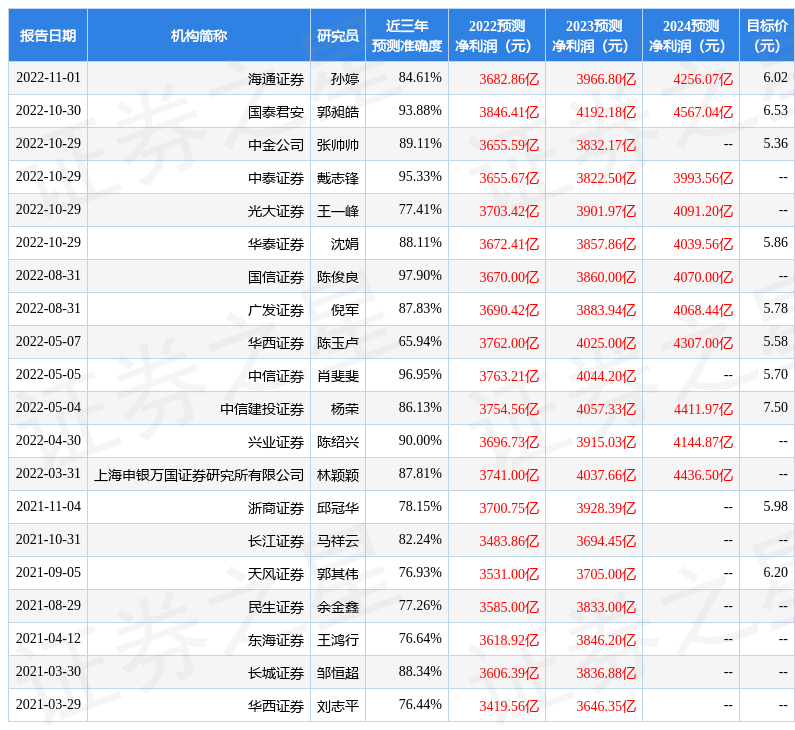The height and width of the screenshot is (730, 795).
Task: Click institution name 浙商证券
Action: click(276, 507)
